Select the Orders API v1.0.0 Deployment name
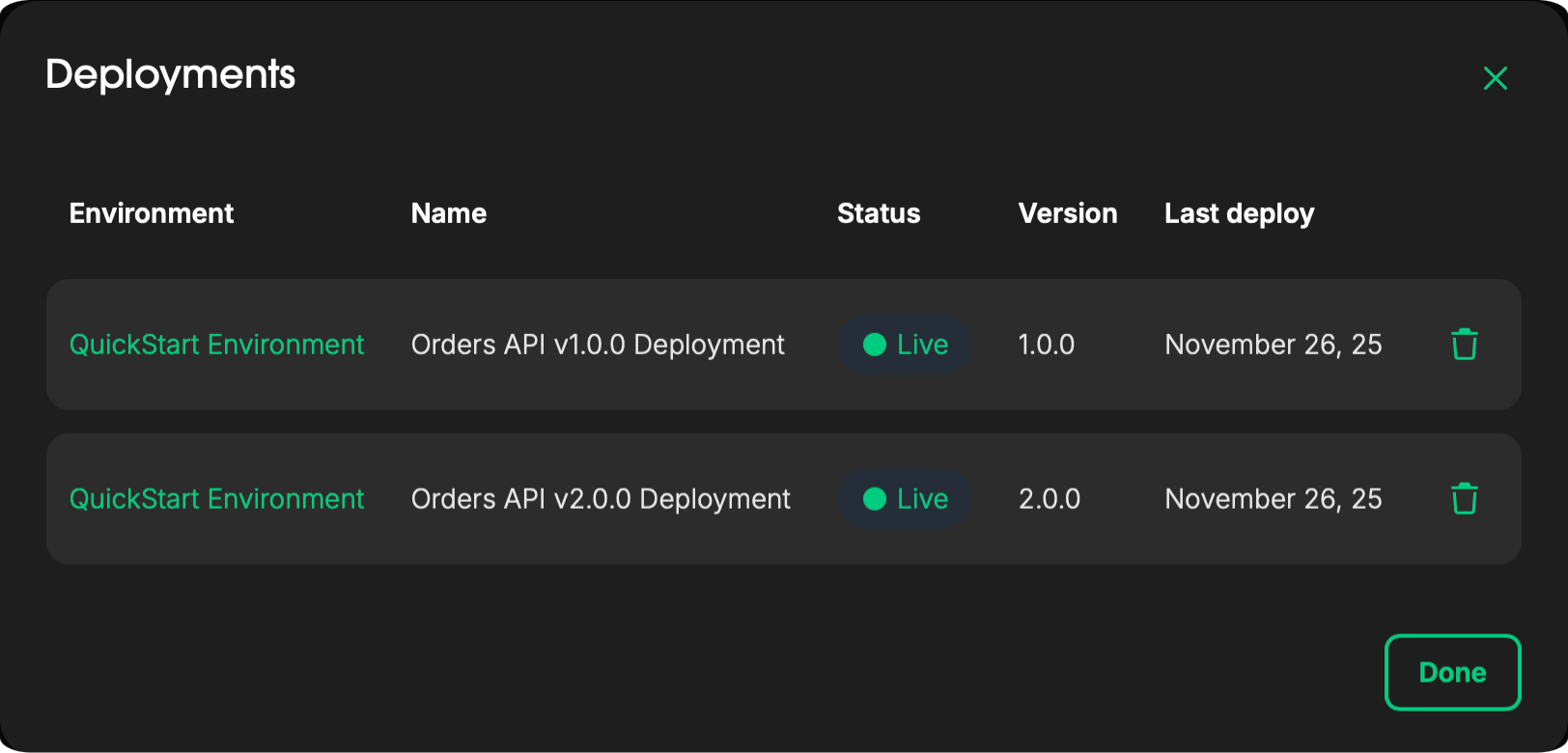Screen dimensions: 1568x753 [598, 345]
